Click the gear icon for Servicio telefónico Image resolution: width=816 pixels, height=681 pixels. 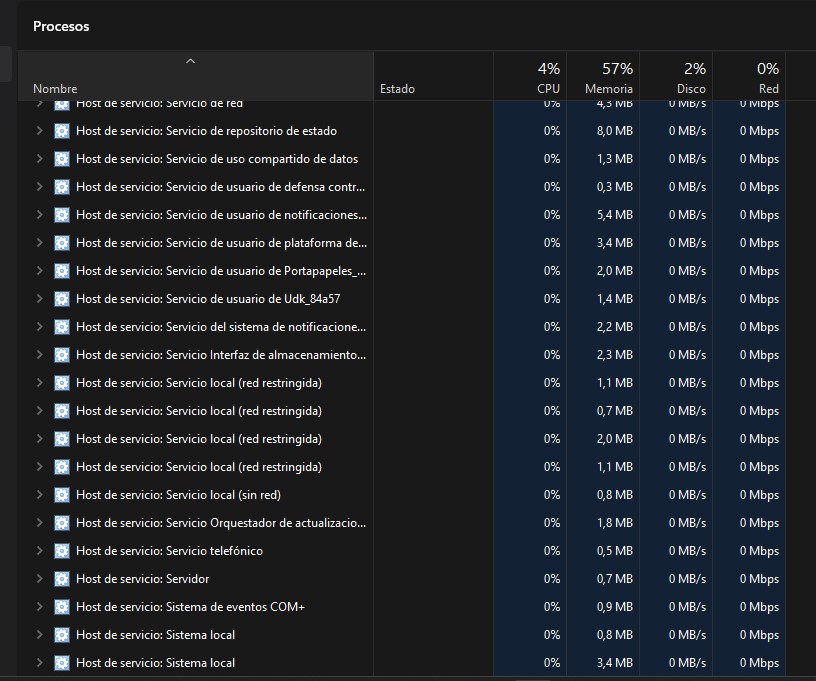(62, 550)
